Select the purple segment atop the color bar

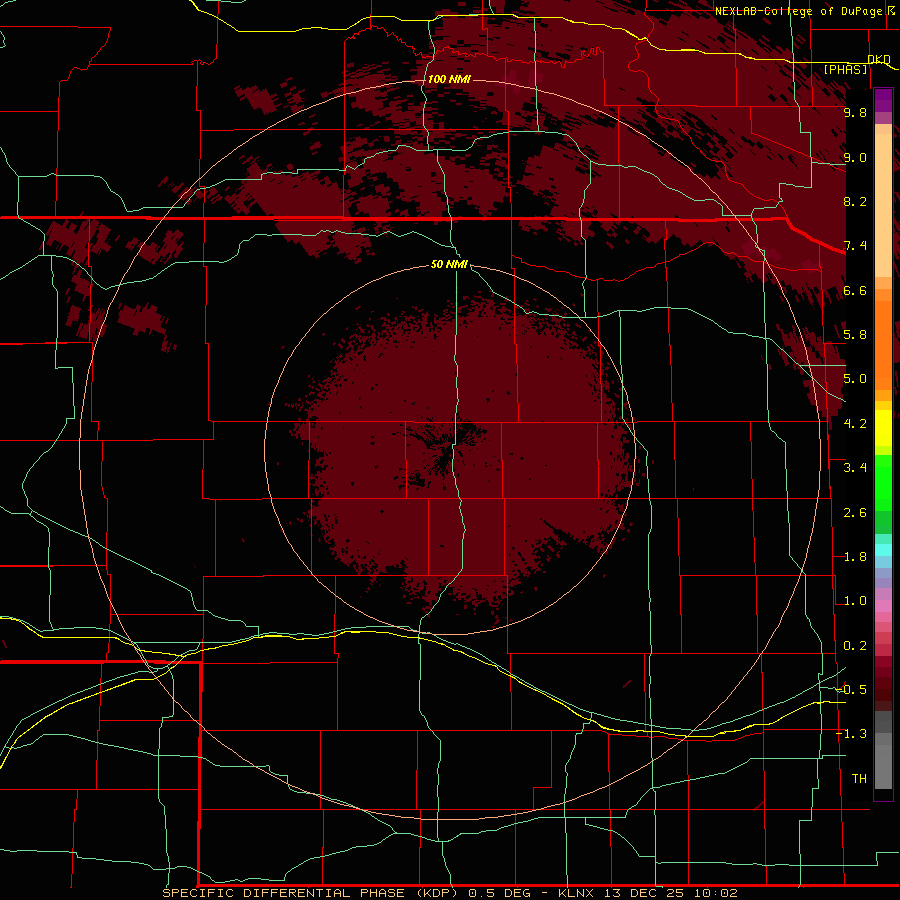[883, 100]
